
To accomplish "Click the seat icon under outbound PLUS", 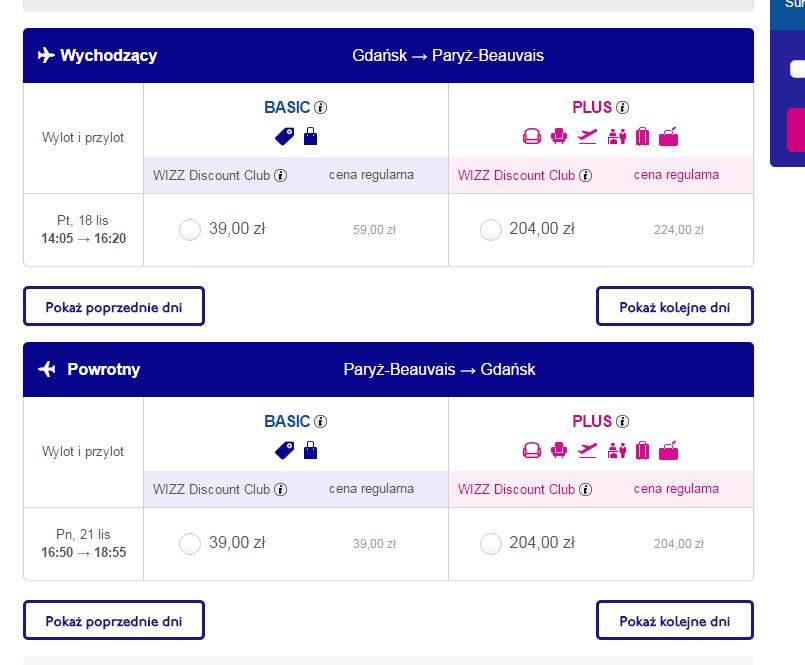I will 559,137.
